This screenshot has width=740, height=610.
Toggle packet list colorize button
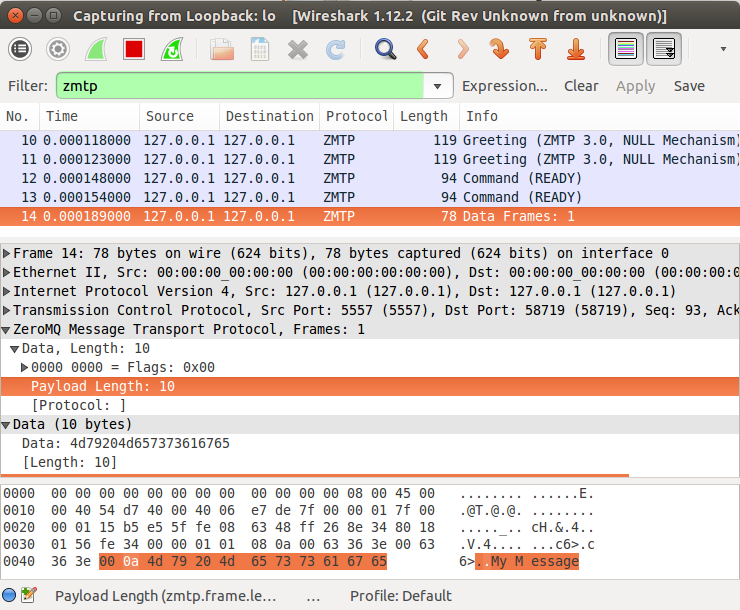pyautogui.click(x=626, y=49)
